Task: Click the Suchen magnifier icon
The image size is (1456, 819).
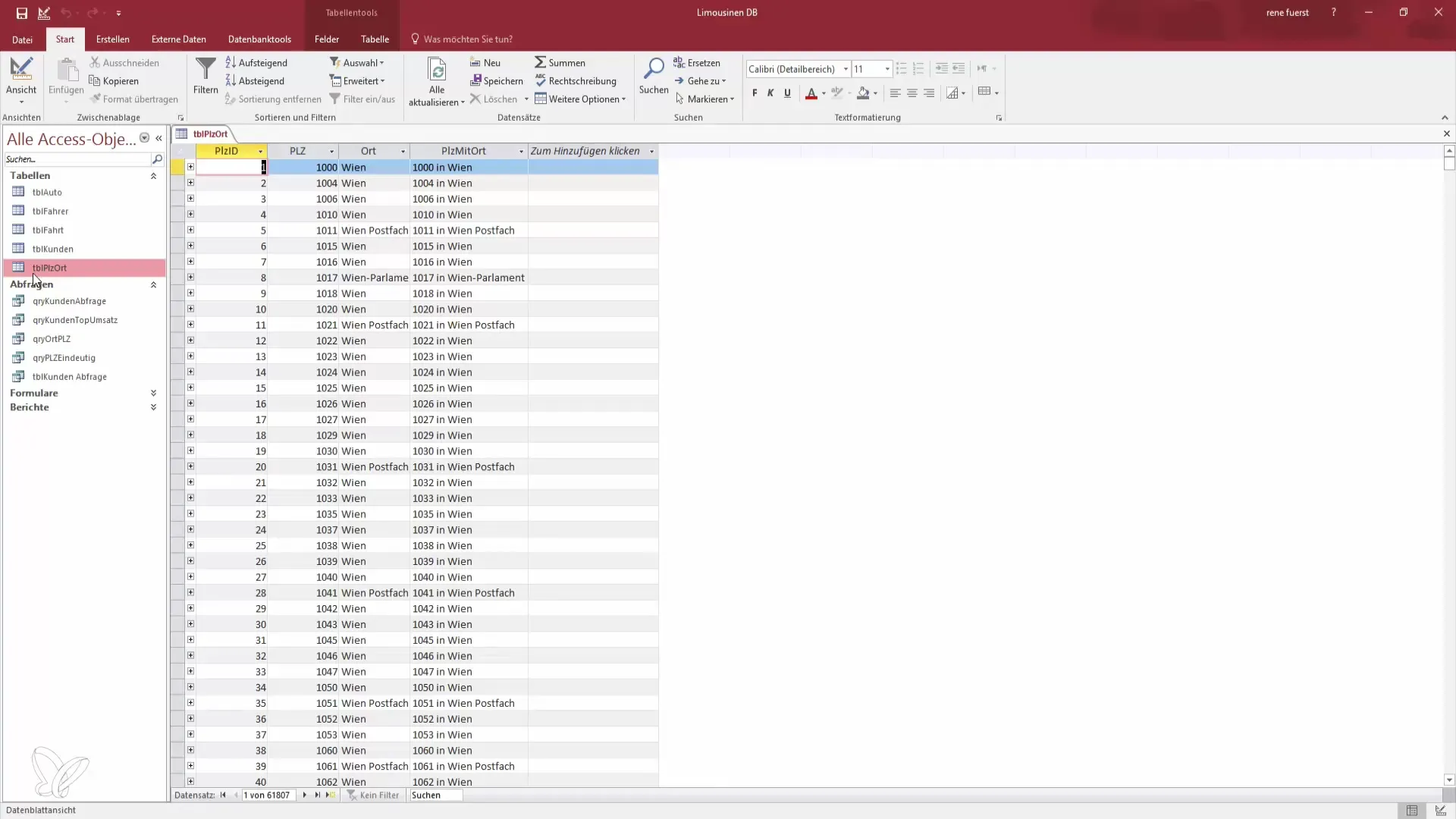Action: click(653, 69)
